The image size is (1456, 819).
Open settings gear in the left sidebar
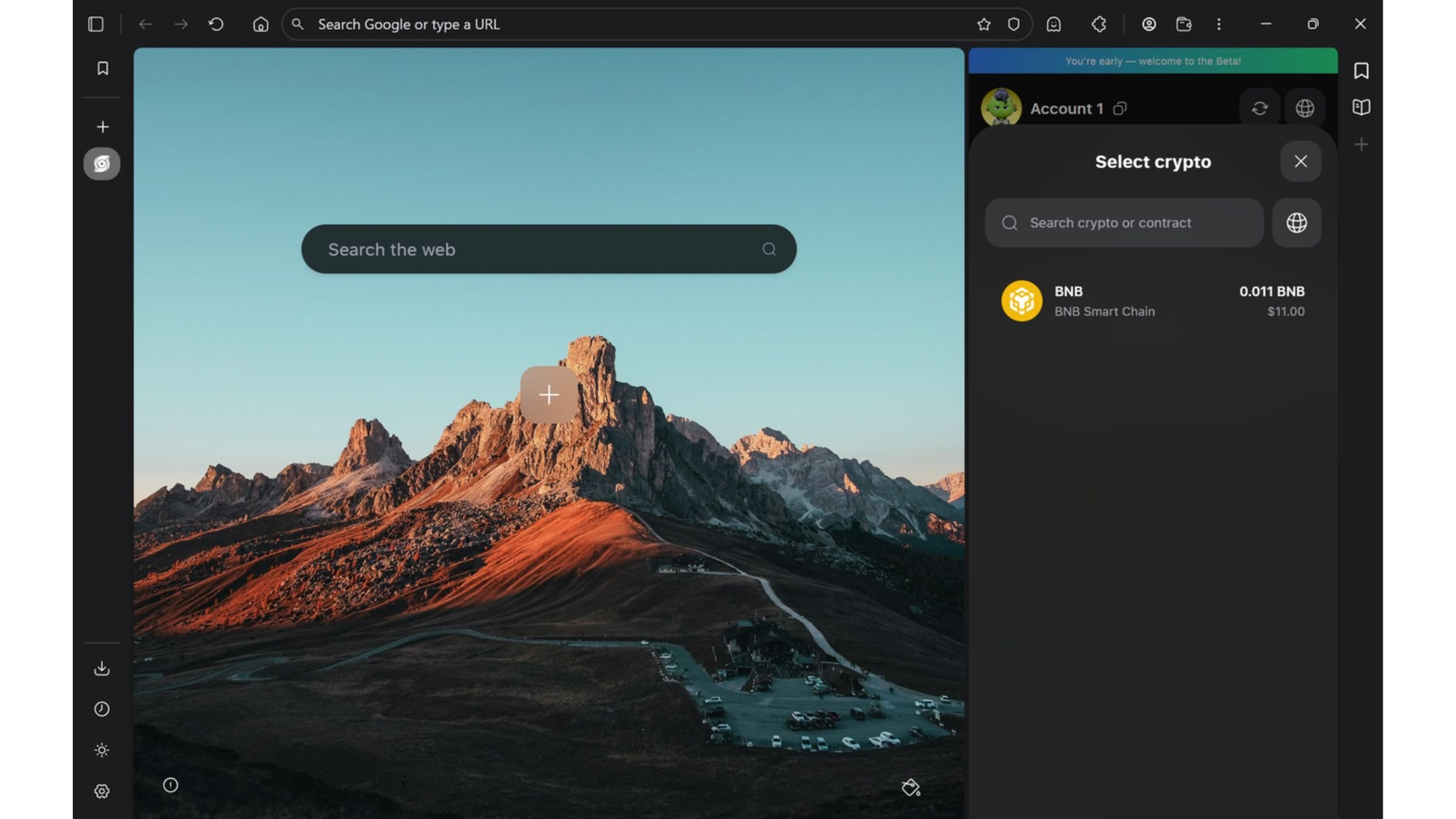102,791
